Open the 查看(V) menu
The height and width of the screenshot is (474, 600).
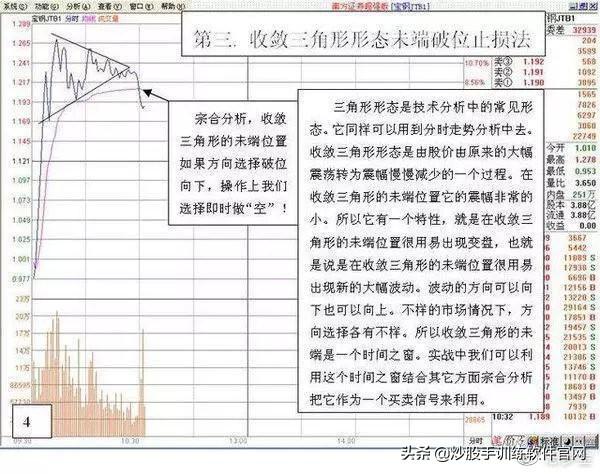point(109,6)
